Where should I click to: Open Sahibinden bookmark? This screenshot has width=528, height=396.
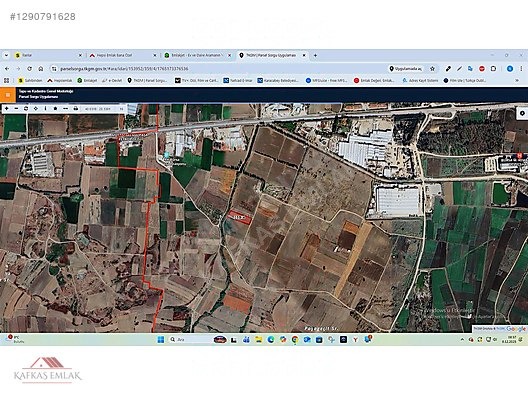(x=31, y=80)
